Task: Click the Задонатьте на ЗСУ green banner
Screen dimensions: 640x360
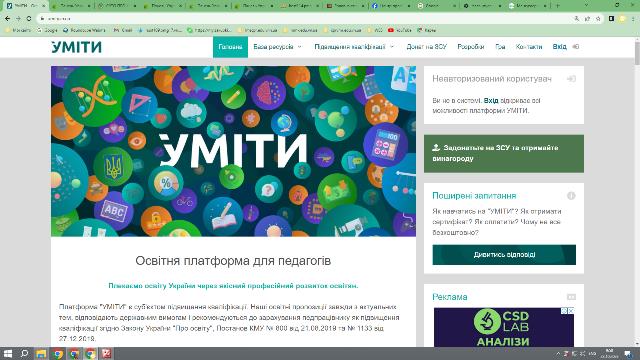Action: (x=504, y=153)
